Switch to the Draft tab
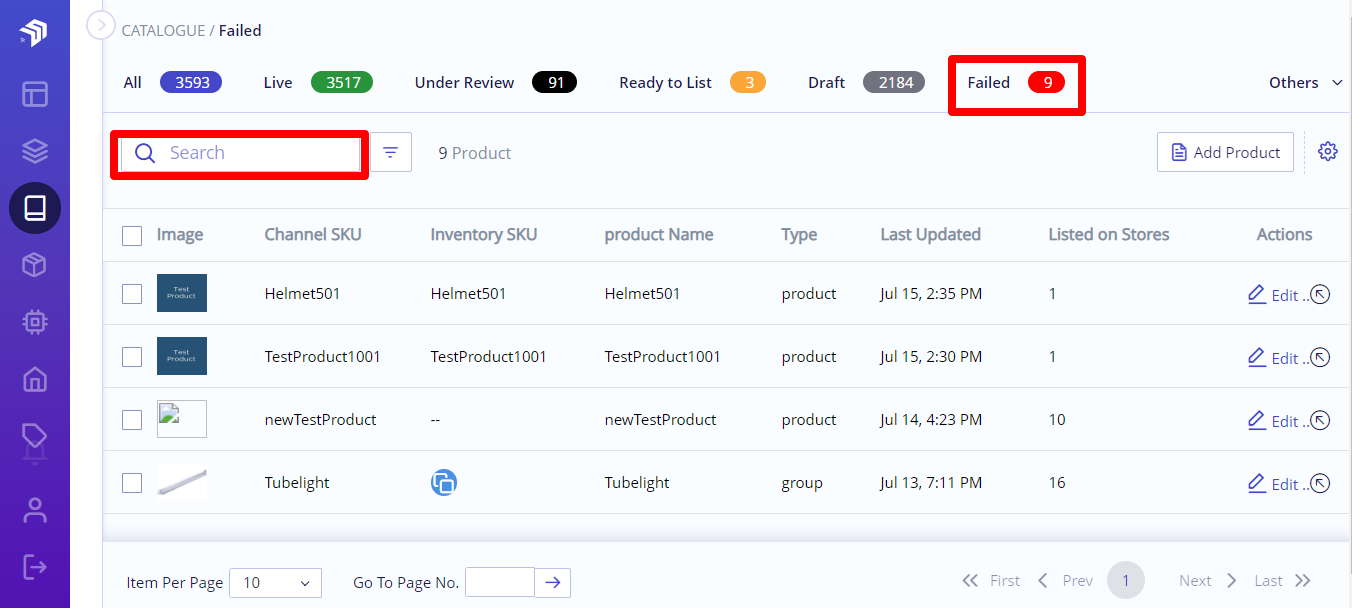The image size is (1352, 608). click(866, 82)
